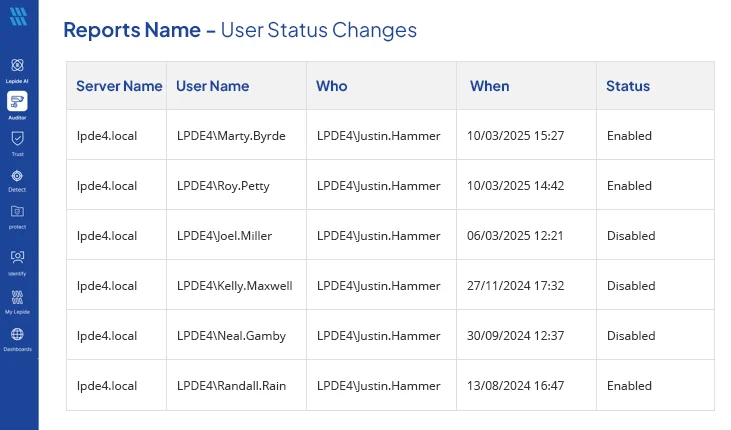Viewport: 731px width, 430px height.
Task: Open the Detect module icon
Action: coord(17,176)
